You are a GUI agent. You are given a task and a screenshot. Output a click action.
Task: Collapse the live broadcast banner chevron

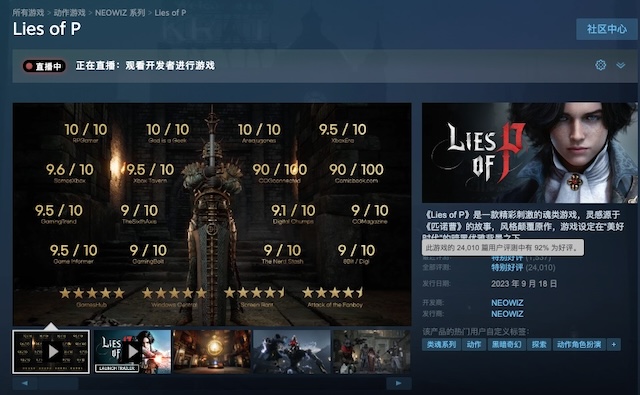[x=620, y=65]
